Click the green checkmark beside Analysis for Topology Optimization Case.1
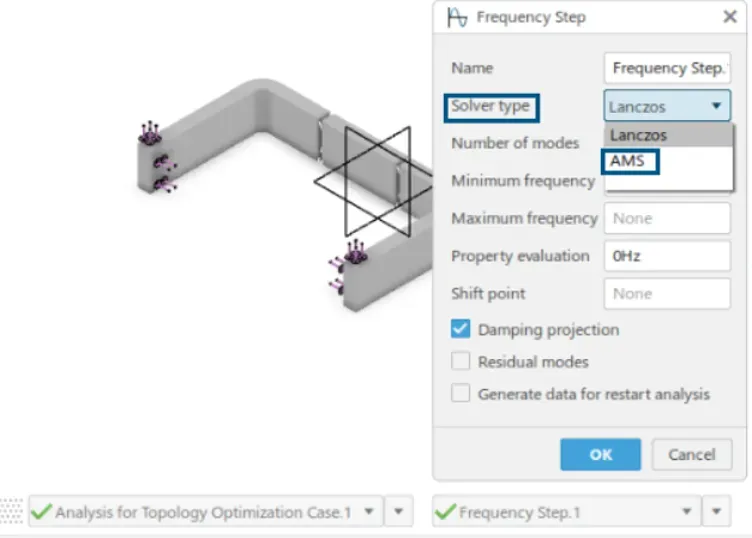 41,512
